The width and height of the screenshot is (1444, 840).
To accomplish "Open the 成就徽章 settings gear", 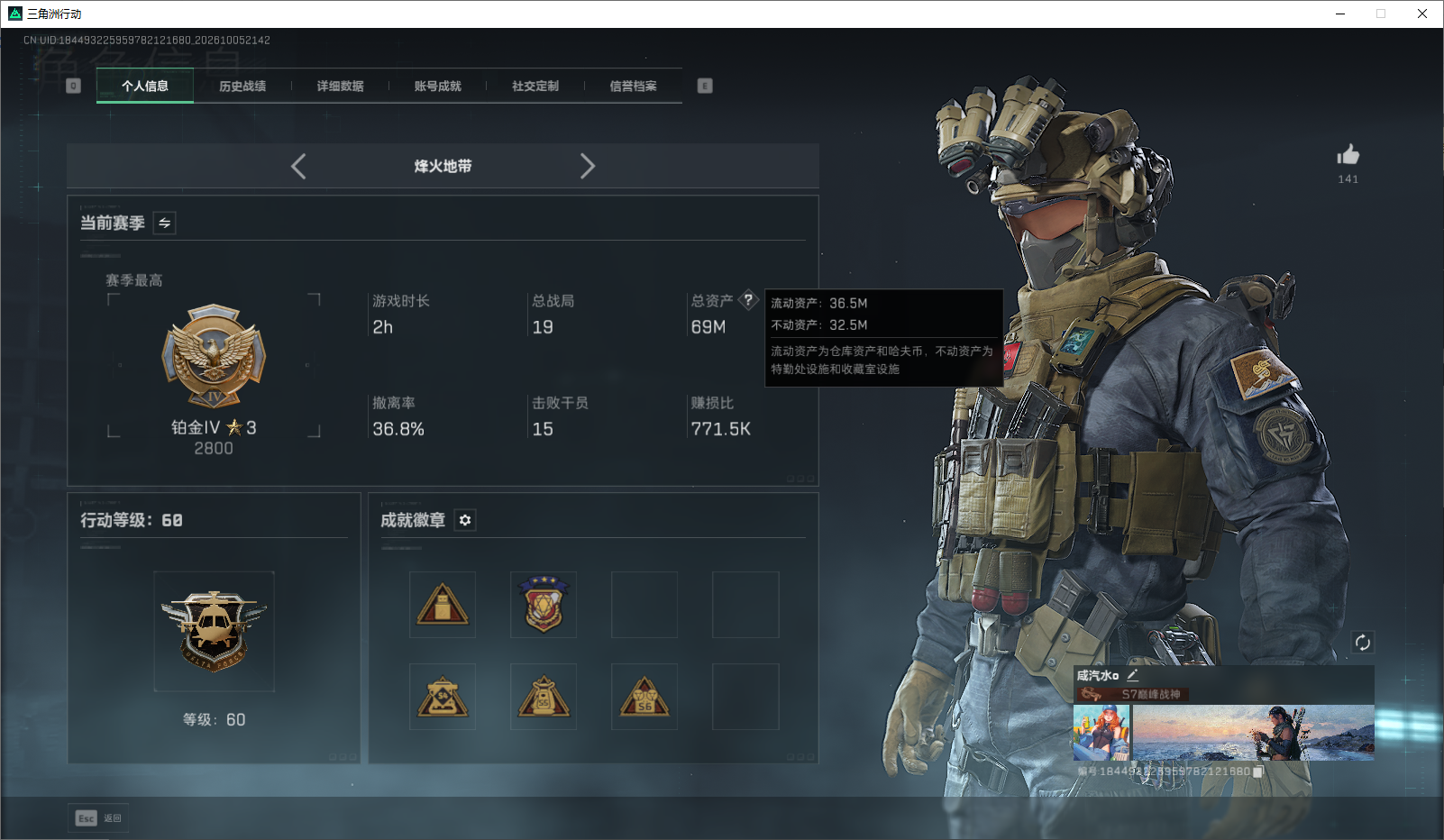I will [465, 520].
